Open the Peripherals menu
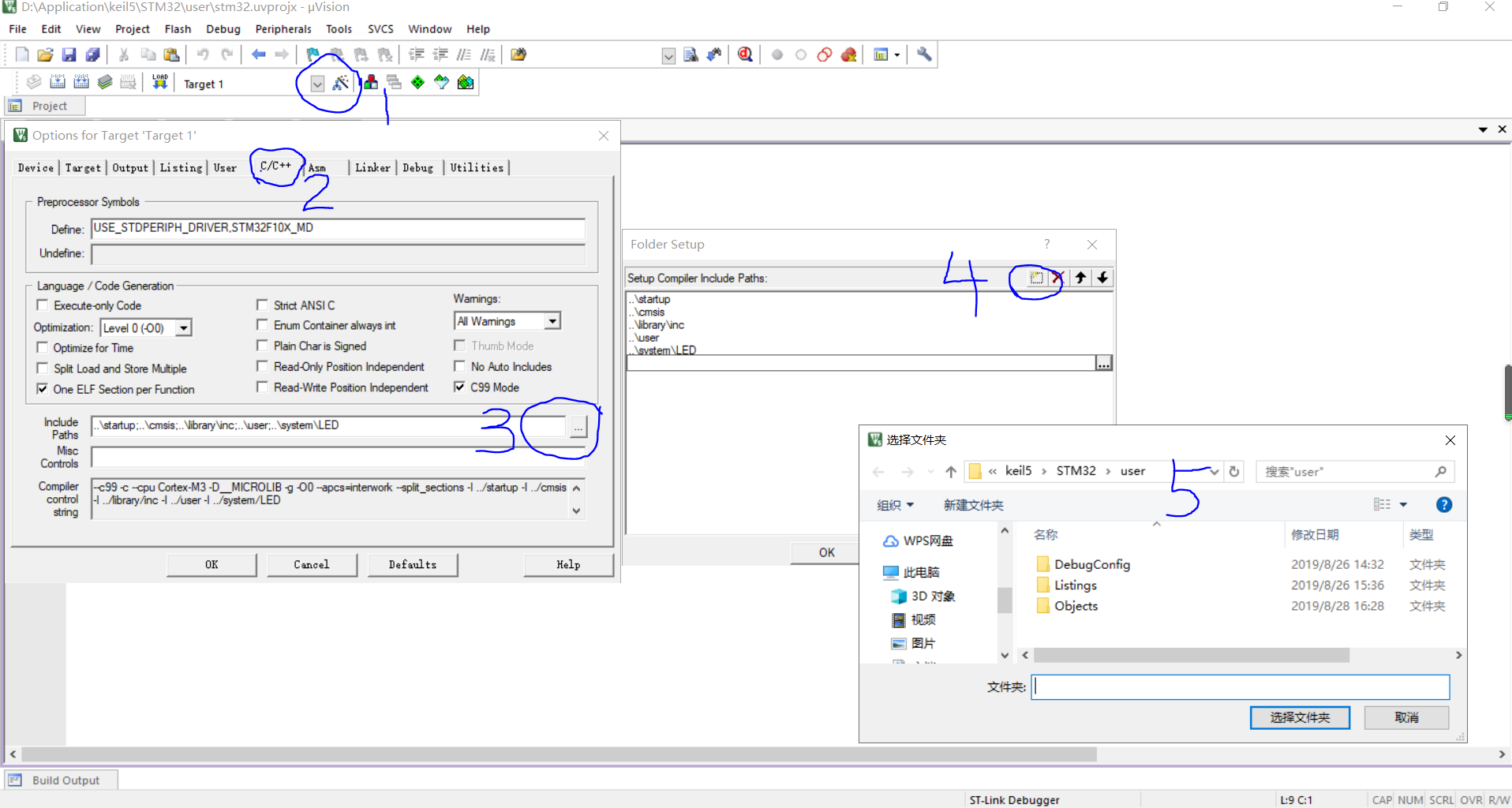 283,29
